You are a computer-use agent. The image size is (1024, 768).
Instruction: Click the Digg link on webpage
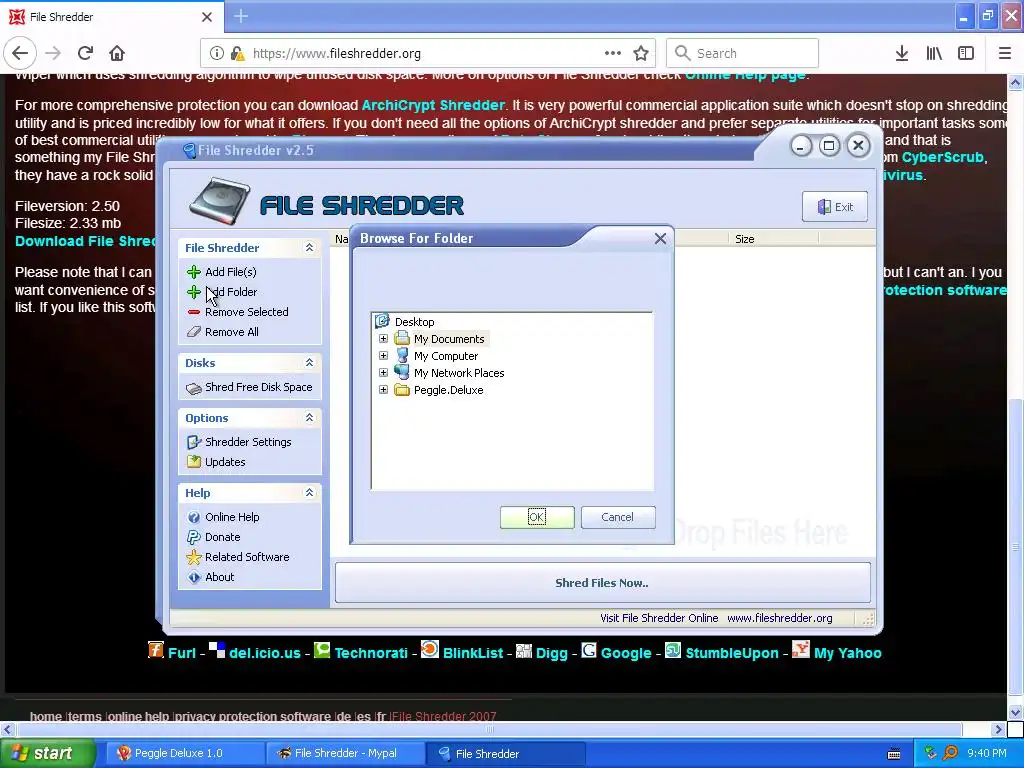pos(551,653)
